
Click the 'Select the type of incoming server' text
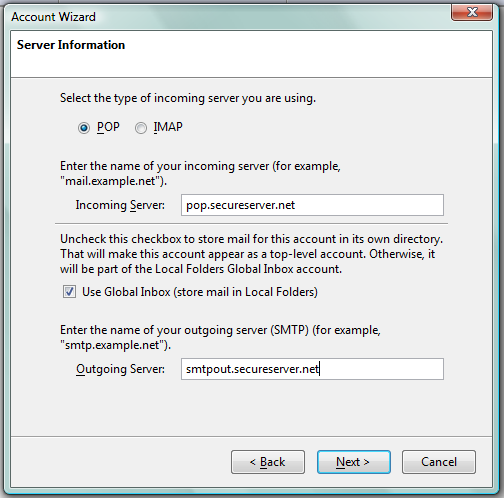point(188,98)
